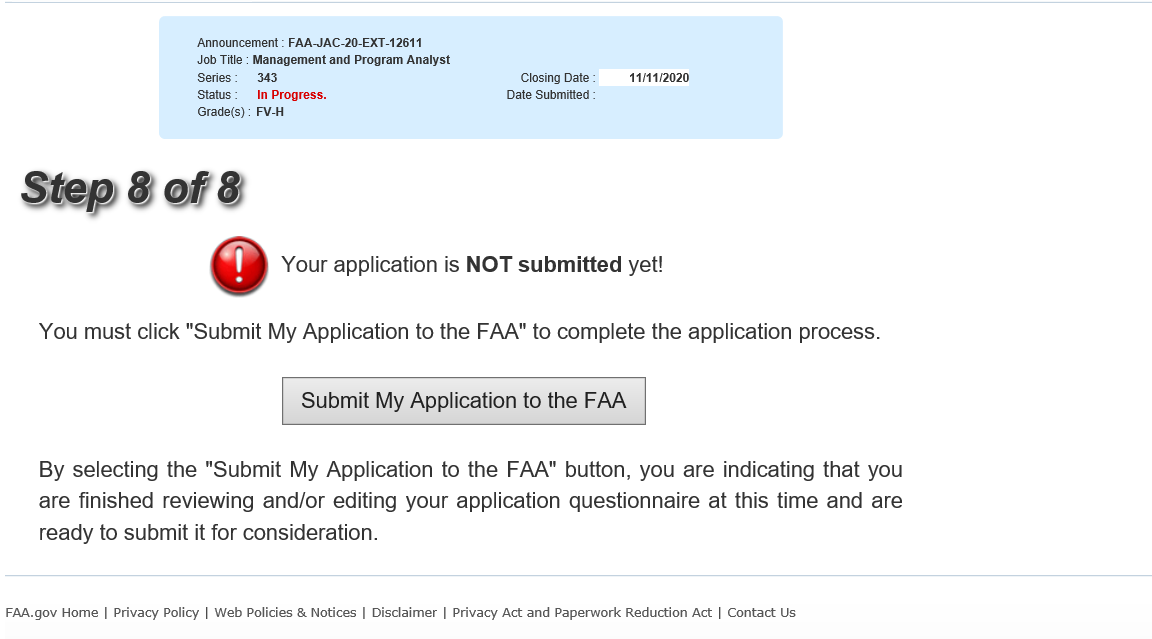
Task: Click the paragraph about finished reviewing the questionnaire
Action: click(470, 501)
